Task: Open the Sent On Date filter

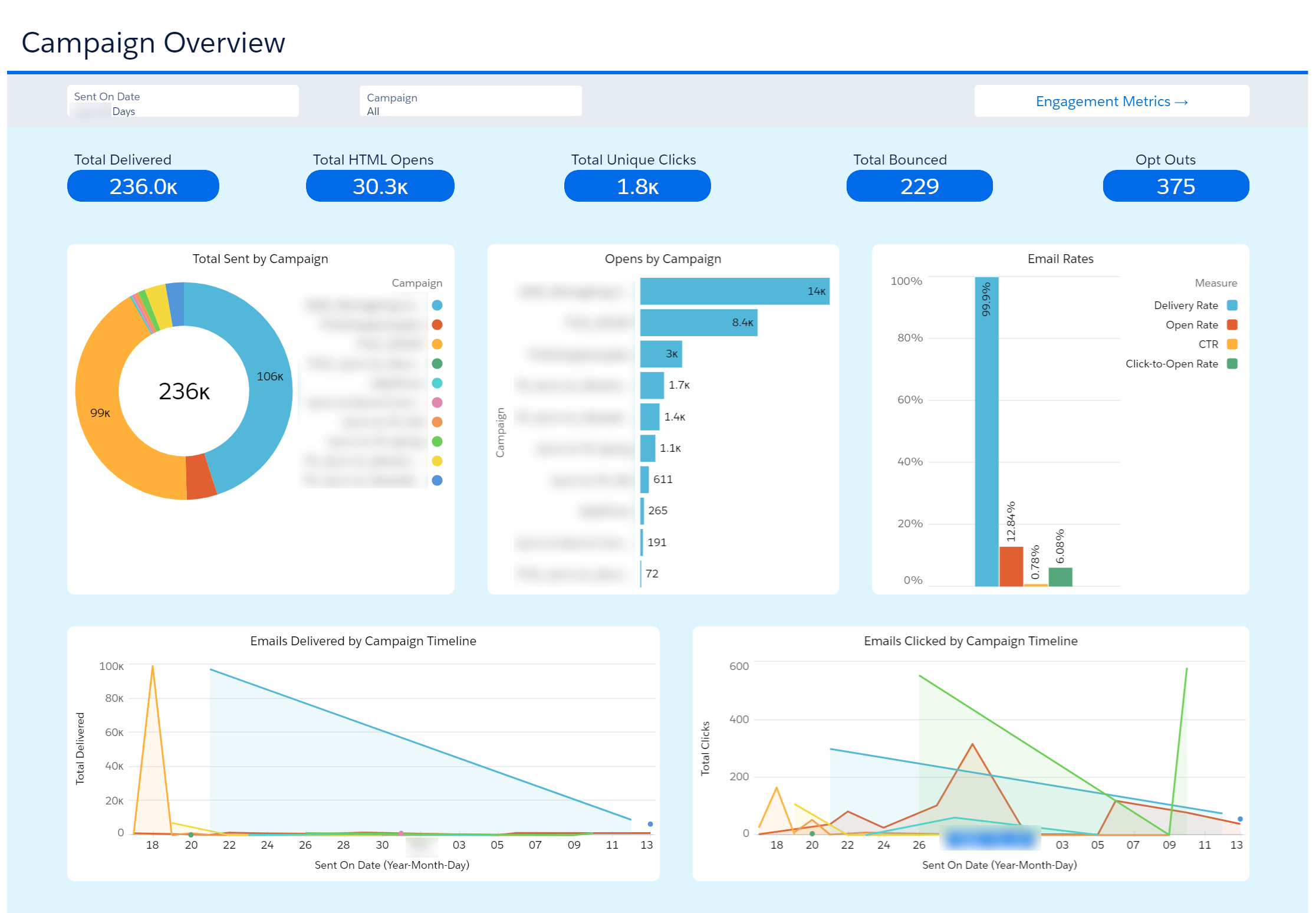Action: [183, 101]
